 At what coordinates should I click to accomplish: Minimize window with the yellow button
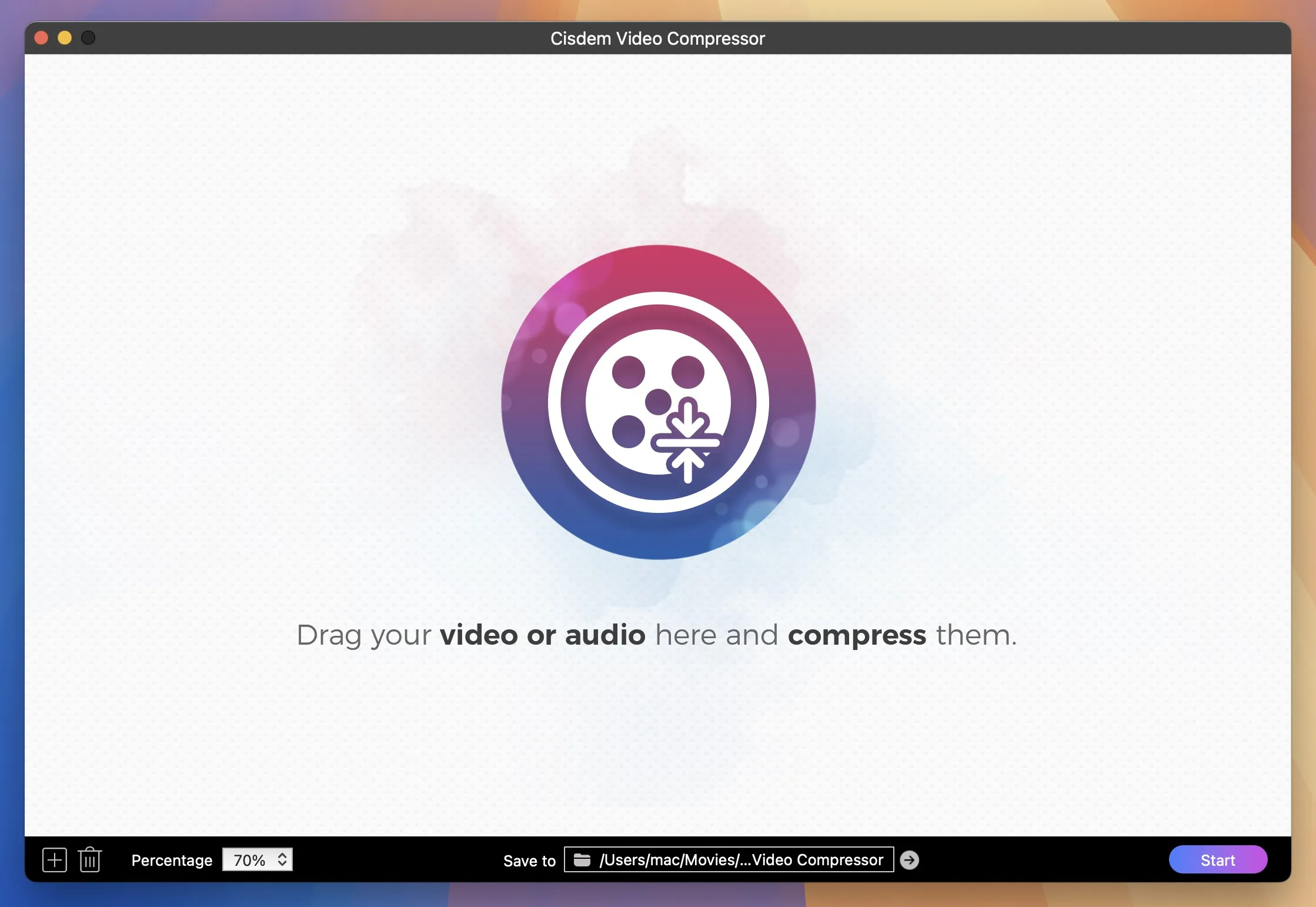(x=65, y=38)
